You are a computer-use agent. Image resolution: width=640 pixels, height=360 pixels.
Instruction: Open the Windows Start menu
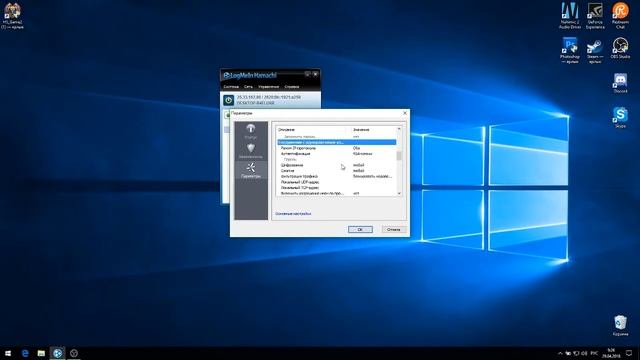[x=8, y=353]
